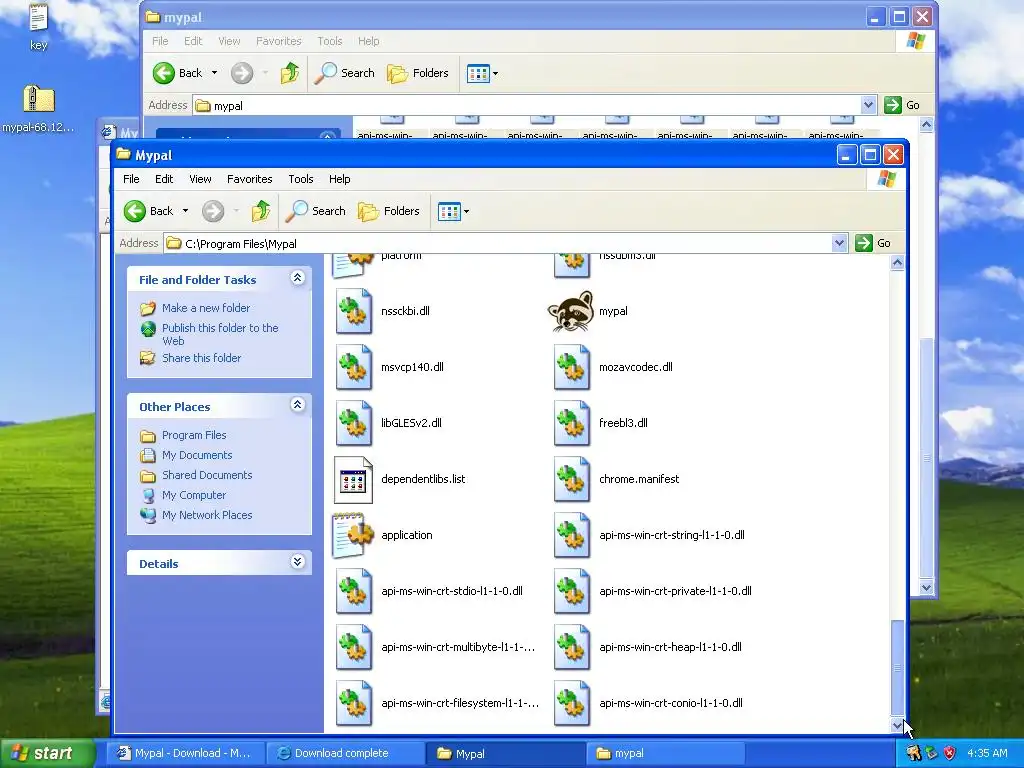
Task: Open the key file on desktop
Action: 39,26
